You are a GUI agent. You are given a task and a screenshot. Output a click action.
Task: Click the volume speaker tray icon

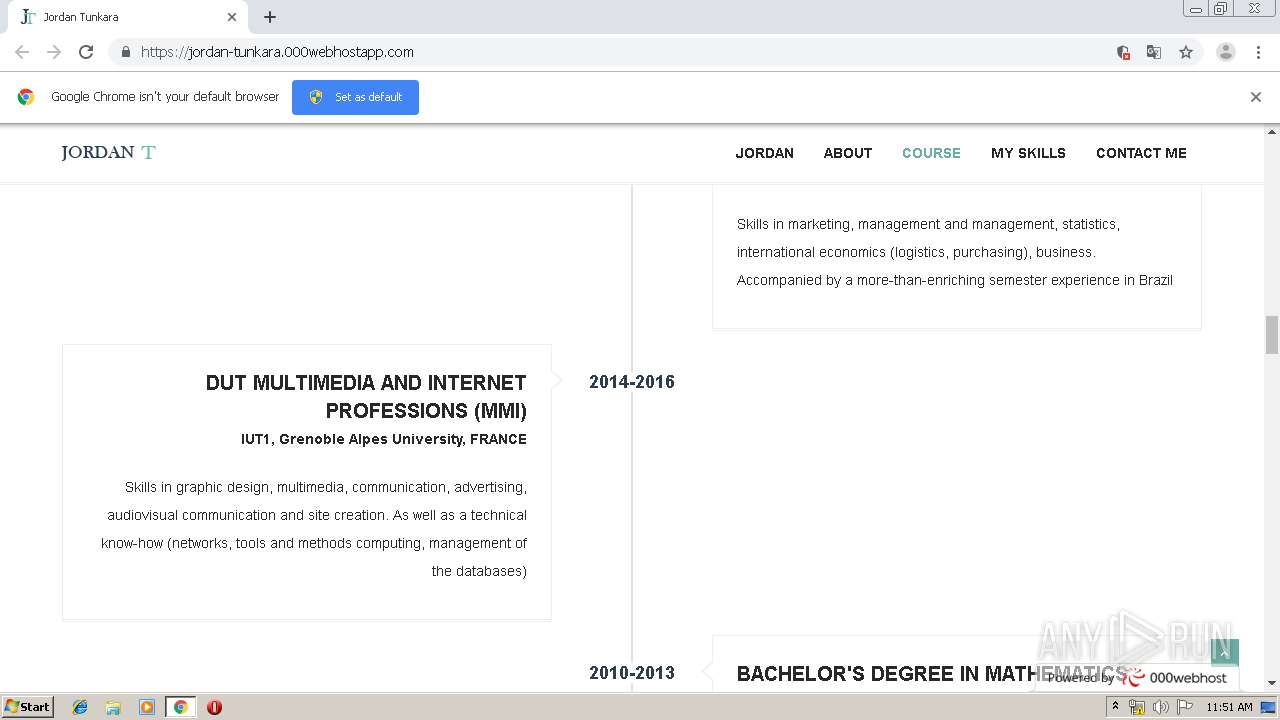point(1160,707)
